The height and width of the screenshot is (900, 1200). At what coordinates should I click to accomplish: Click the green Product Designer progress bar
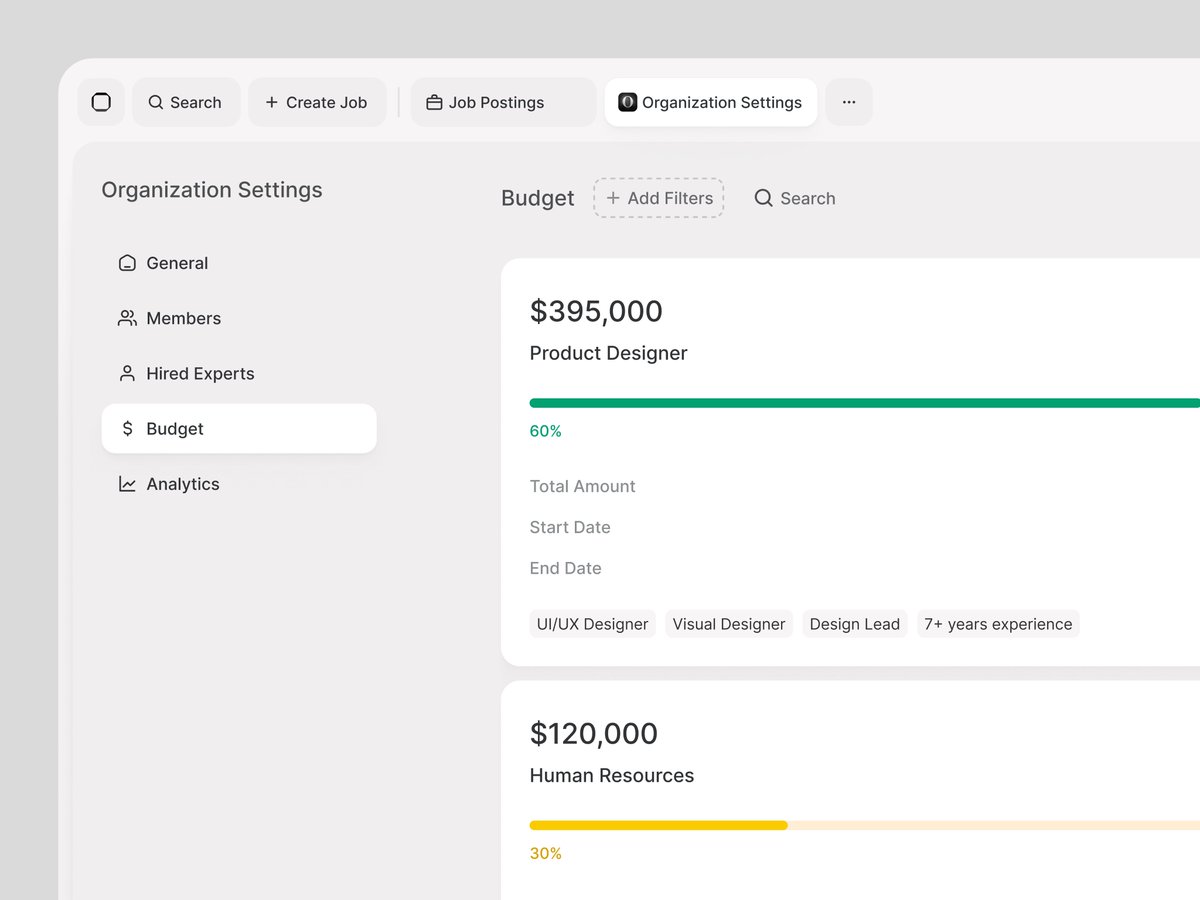pyautogui.click(x=864, y=403)
